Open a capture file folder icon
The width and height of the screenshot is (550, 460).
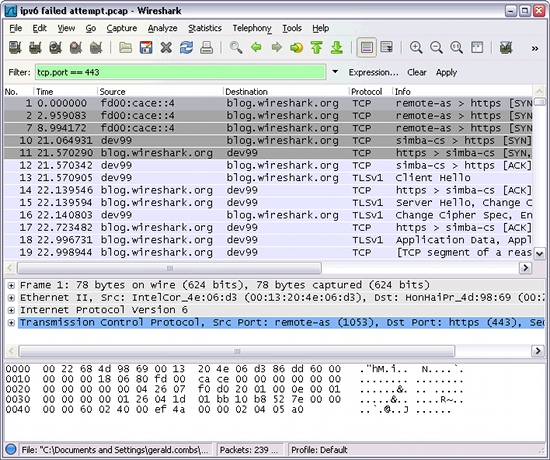[x=125, y=47]
